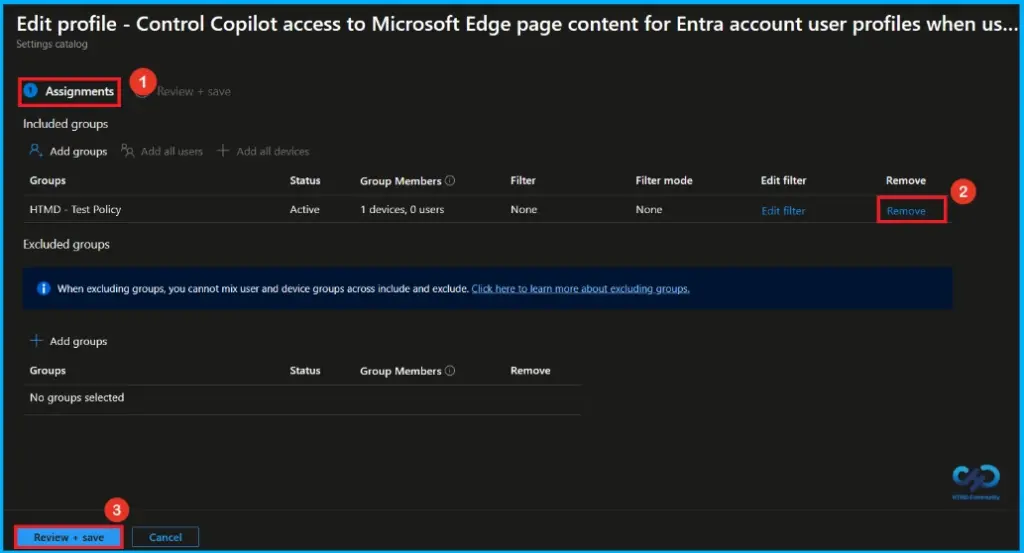Click Add groups under Included groups
Viewport: 1024px width, 553px height.
(68, 151)
